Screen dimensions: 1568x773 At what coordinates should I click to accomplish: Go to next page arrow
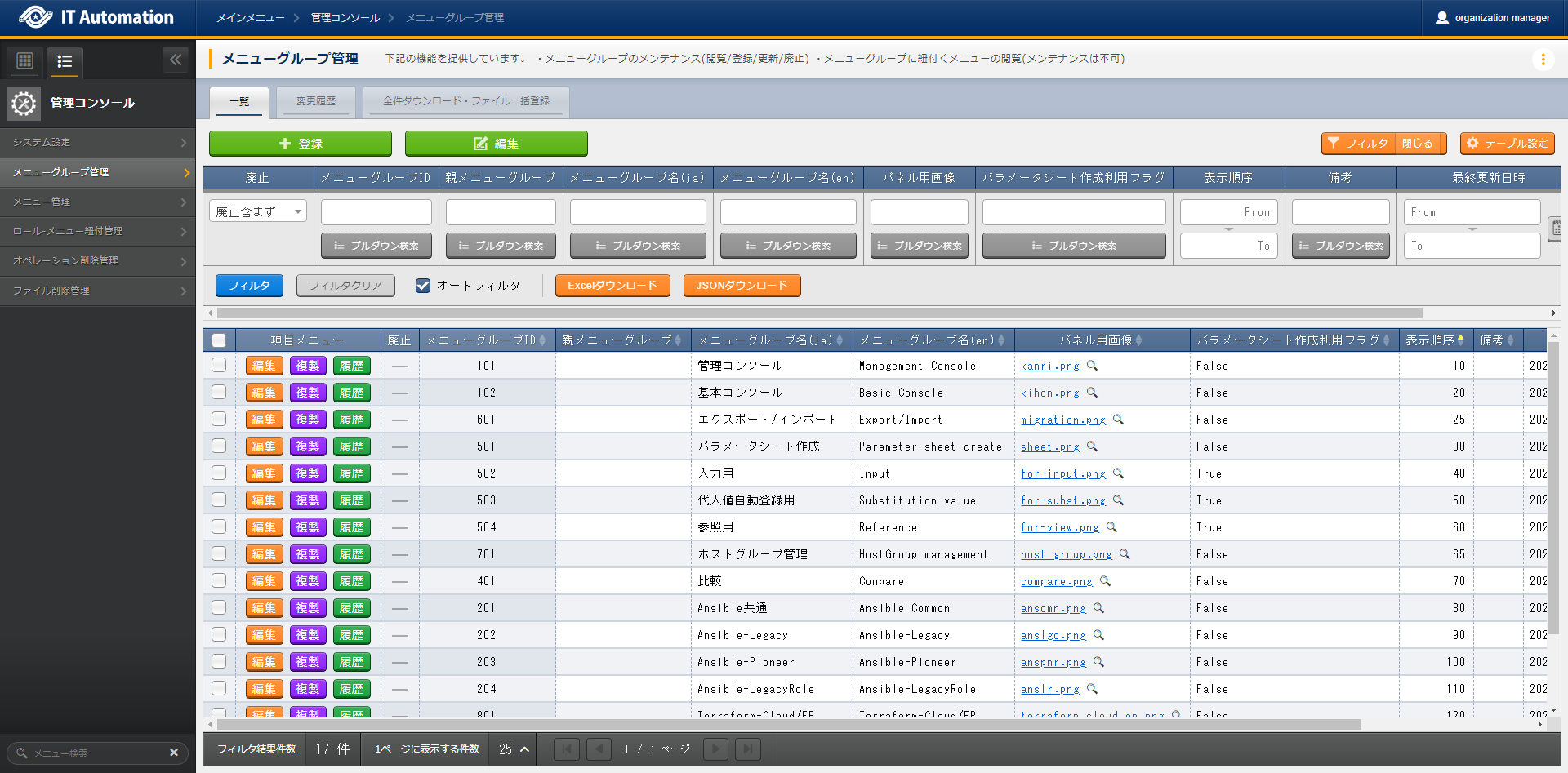(x=715, y=749)
